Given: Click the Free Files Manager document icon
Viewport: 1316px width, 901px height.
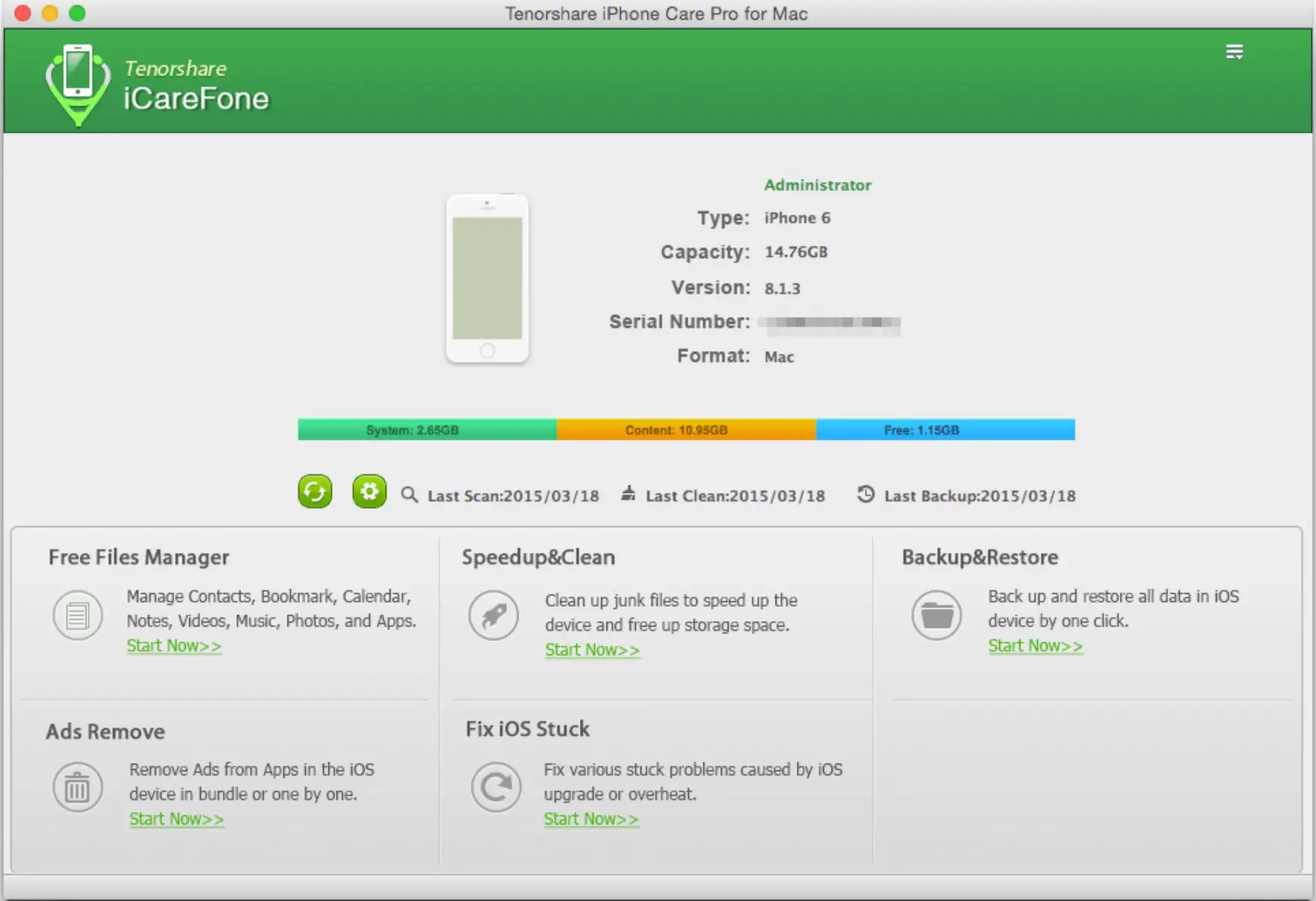Looking at the screenshot, I should coord(77,615).
